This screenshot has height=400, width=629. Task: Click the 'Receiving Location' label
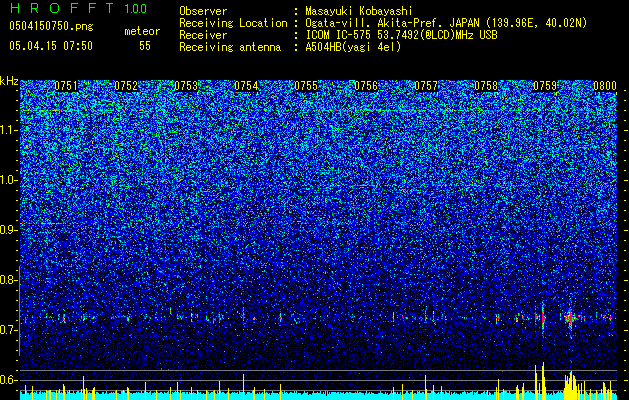pos(233,23)
